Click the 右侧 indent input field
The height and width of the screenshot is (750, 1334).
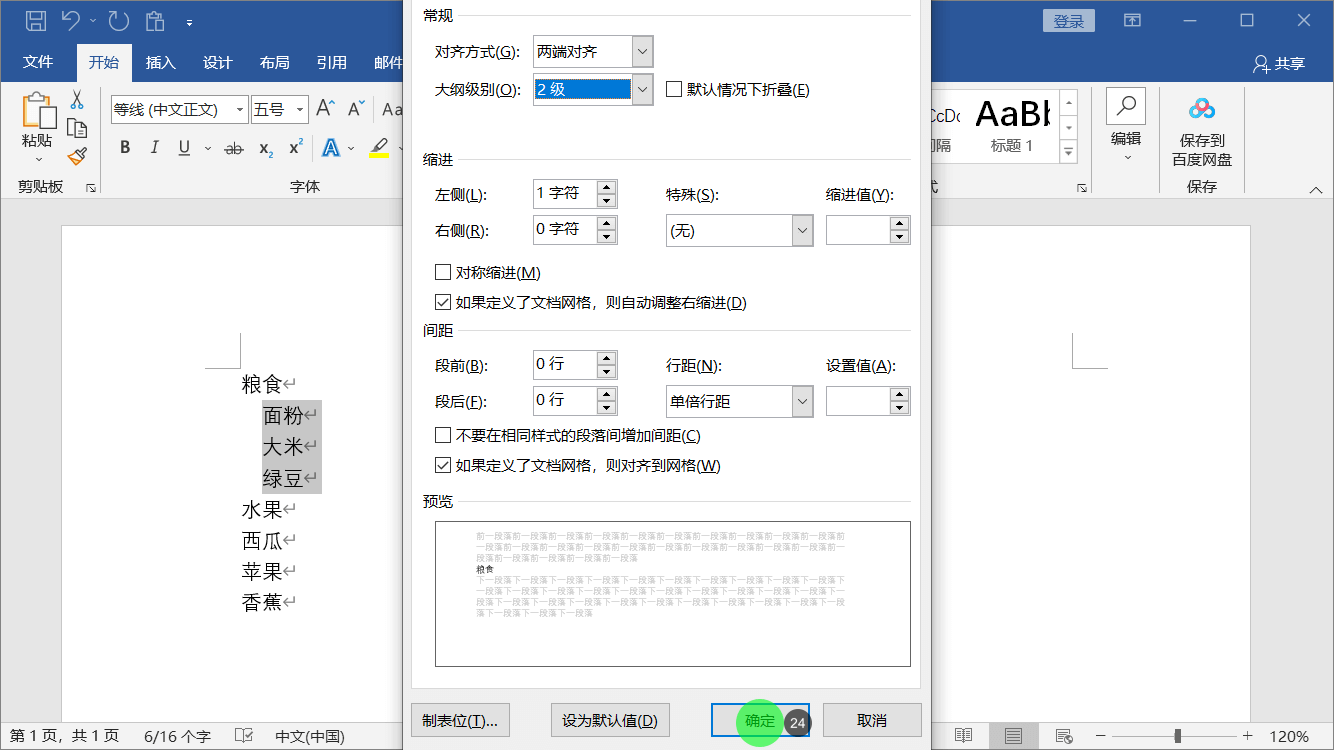click(x=565, y=230)
